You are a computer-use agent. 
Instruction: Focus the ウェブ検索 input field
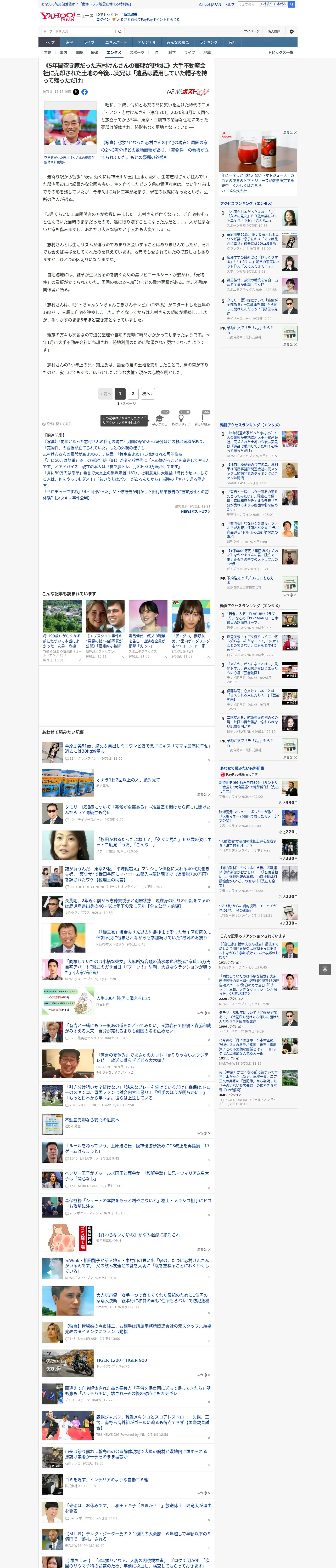[248, 4]
